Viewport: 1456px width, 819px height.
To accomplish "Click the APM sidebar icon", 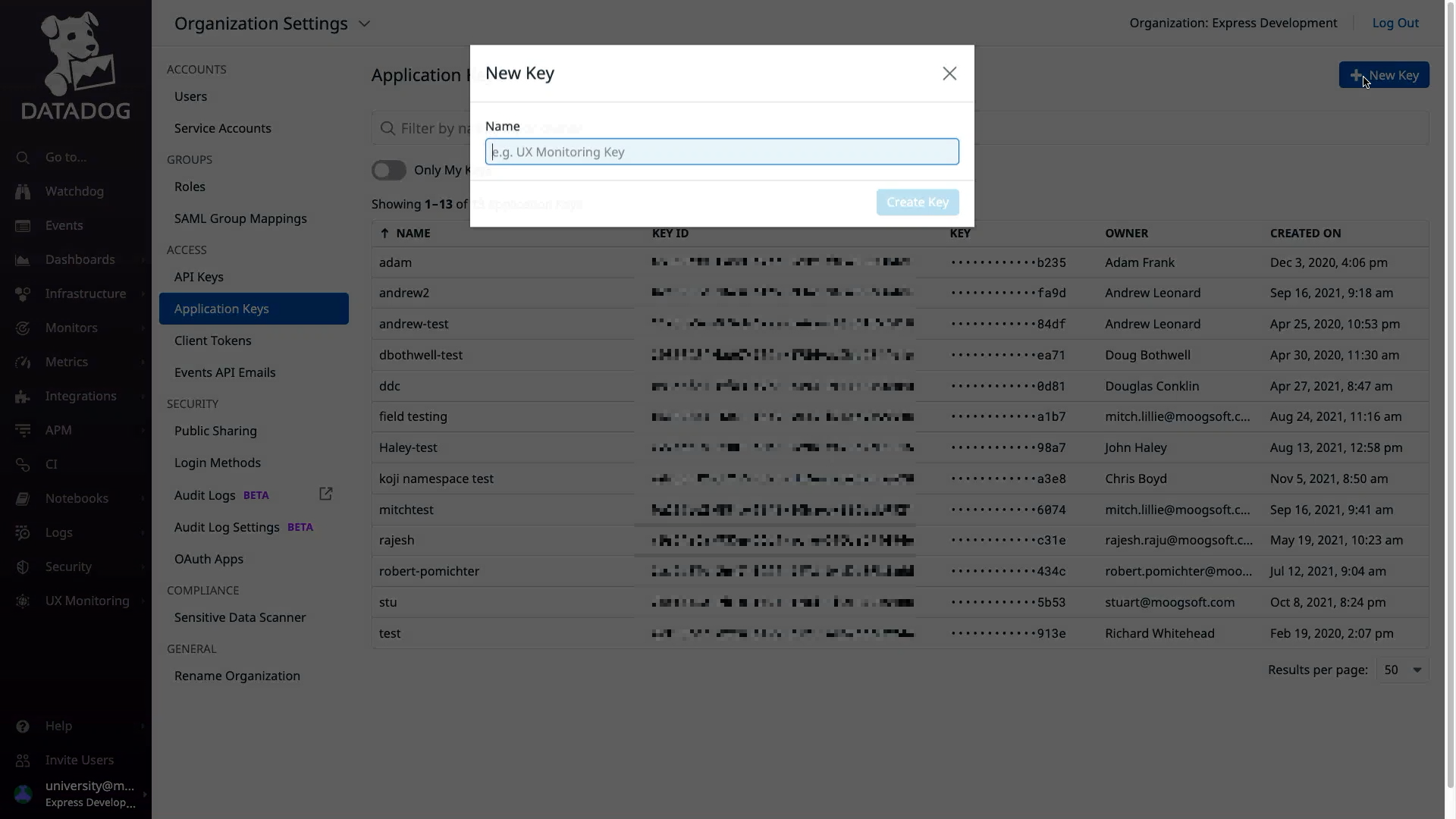I will tap(23, 431).
